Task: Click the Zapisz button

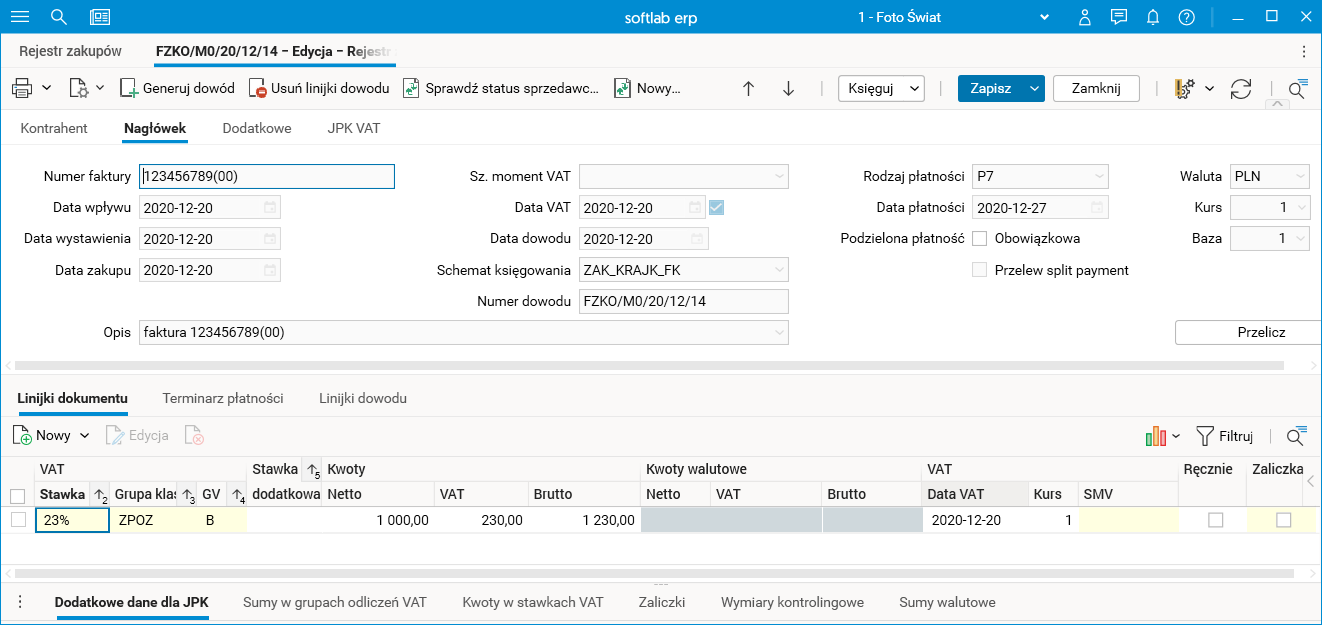Action: pyautogui.click(x=991, y=88)
